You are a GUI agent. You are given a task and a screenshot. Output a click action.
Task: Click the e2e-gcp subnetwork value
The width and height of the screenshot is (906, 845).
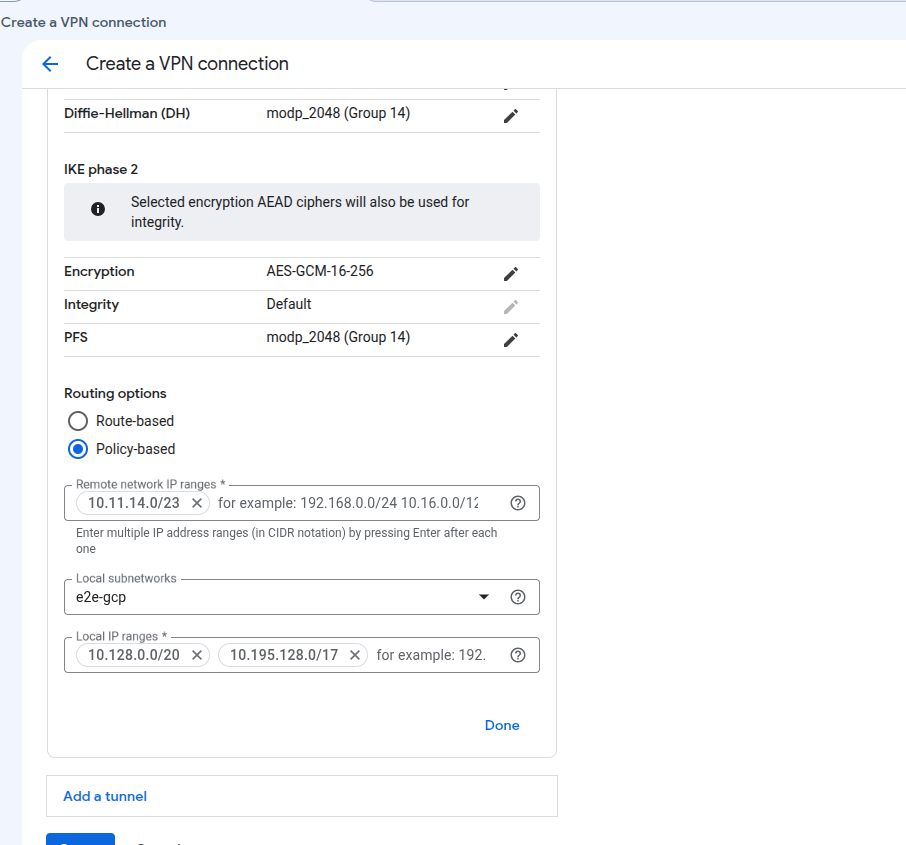point(101,597)
